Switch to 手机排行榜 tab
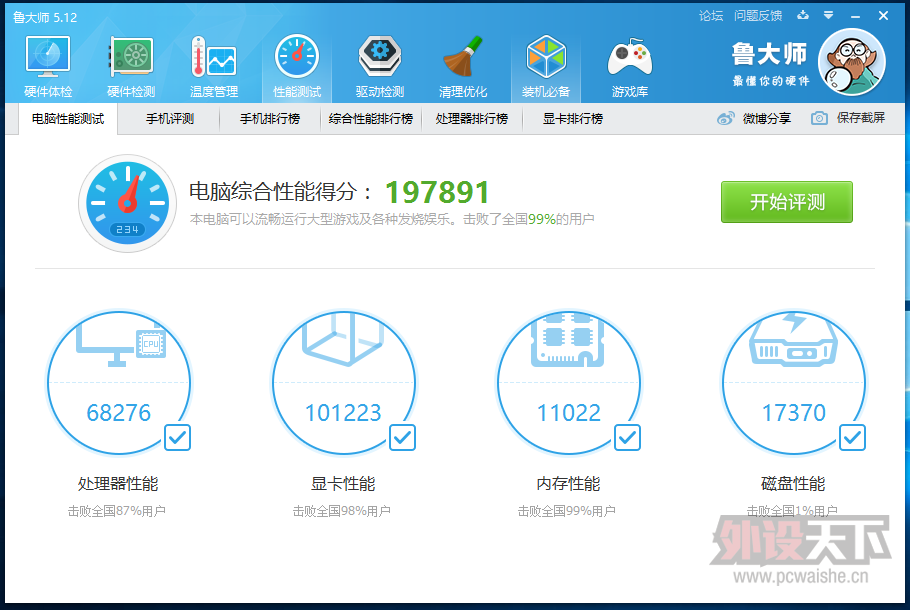This screenshot has height=610, width=910. pyautogui.click(x=270, y=119)
